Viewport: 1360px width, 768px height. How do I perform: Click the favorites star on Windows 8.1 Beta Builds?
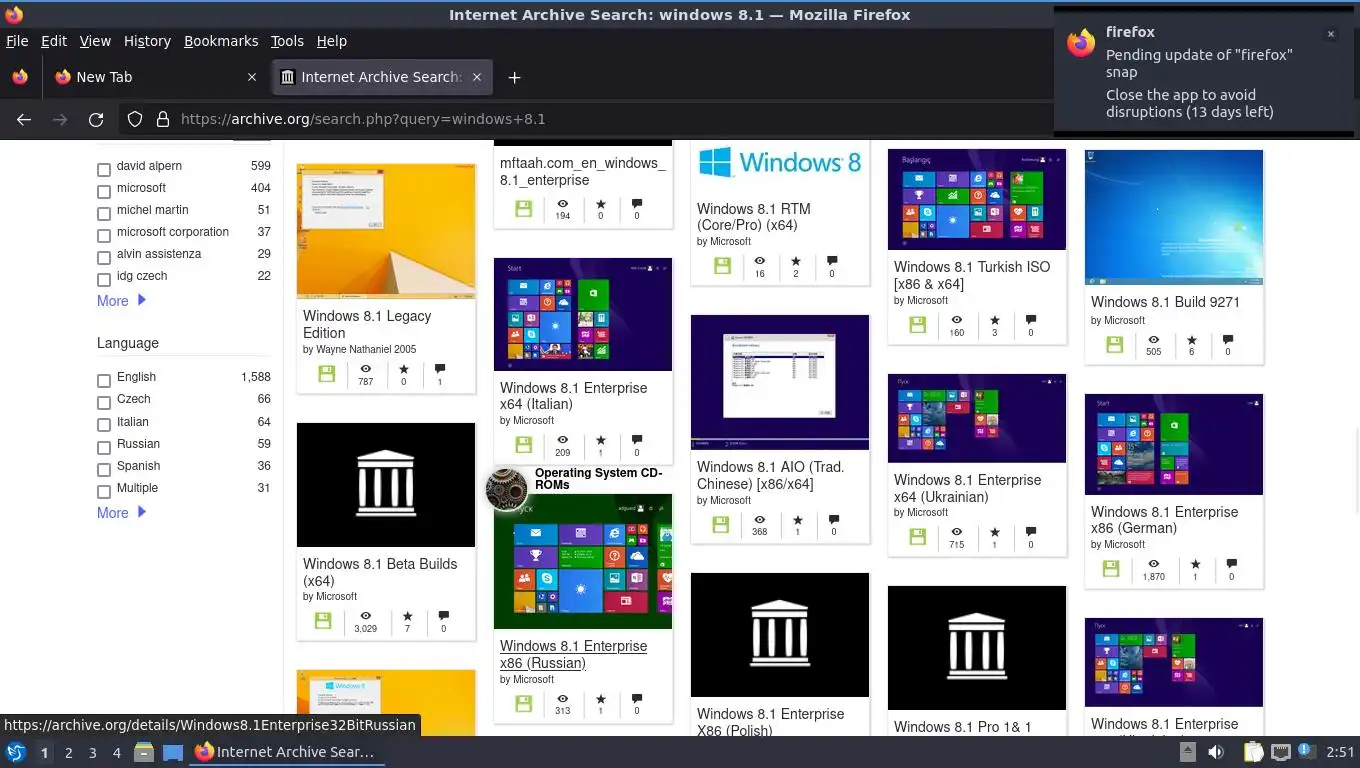coord(407,616)
